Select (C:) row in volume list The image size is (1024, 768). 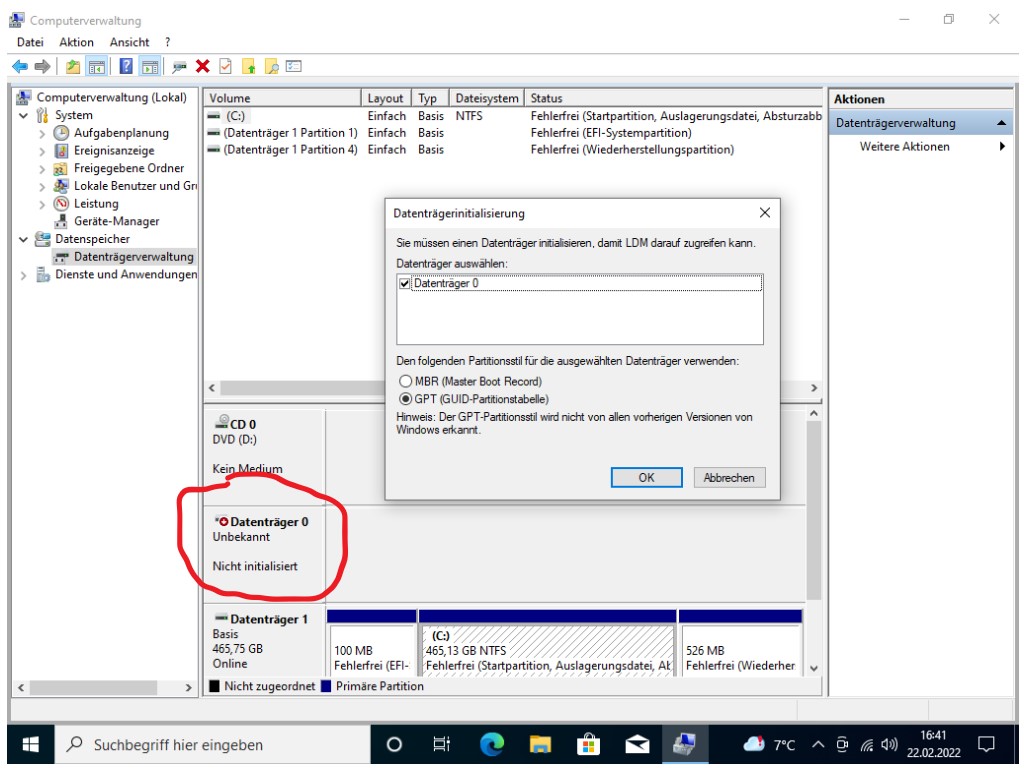pyautogui.click(x=513, y=116)
